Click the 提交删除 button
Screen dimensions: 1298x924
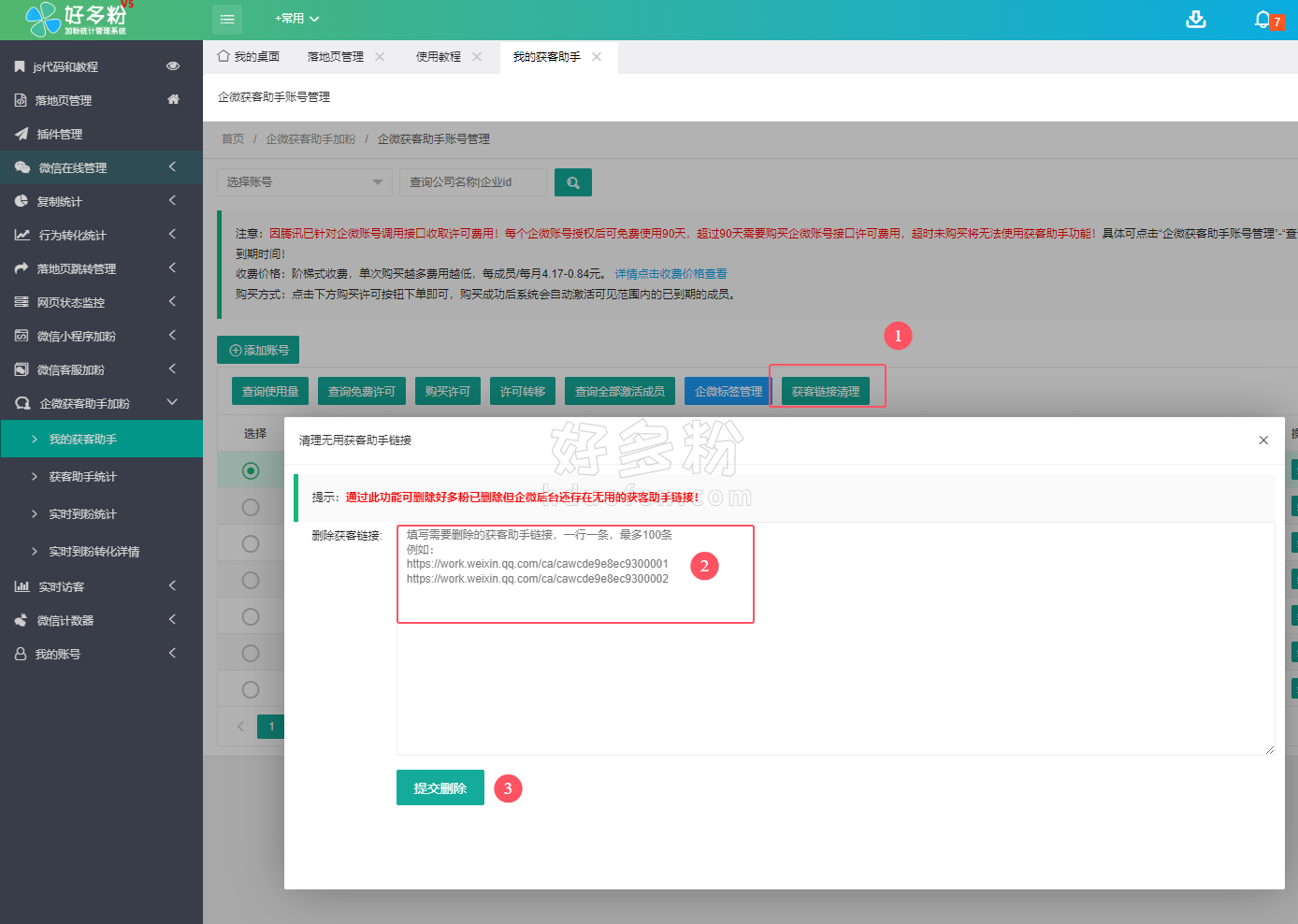(440, 787)
